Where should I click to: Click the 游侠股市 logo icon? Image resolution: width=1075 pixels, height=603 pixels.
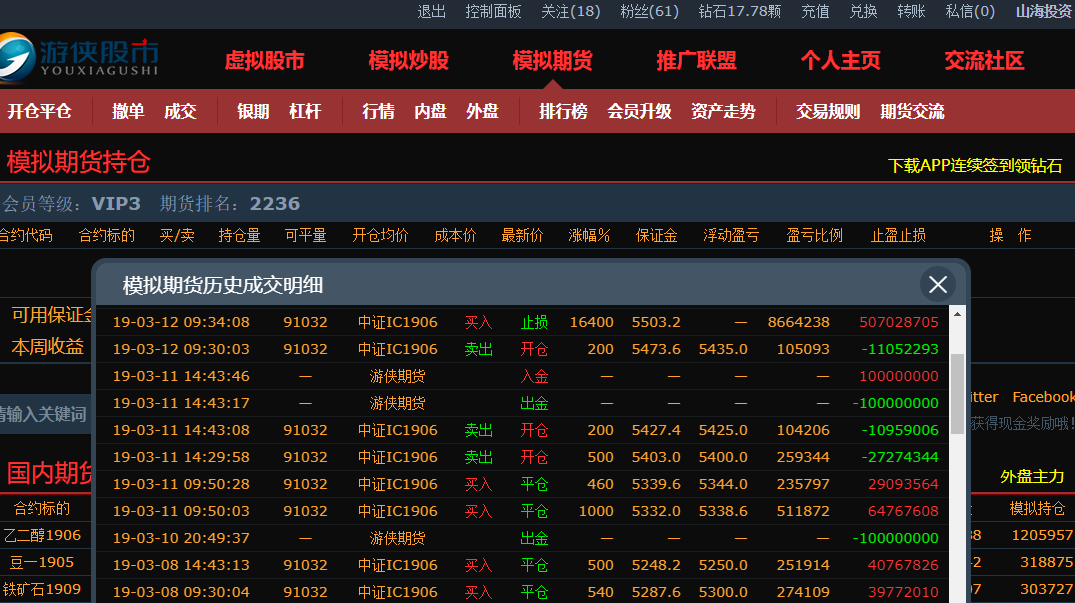click(16, 57)
